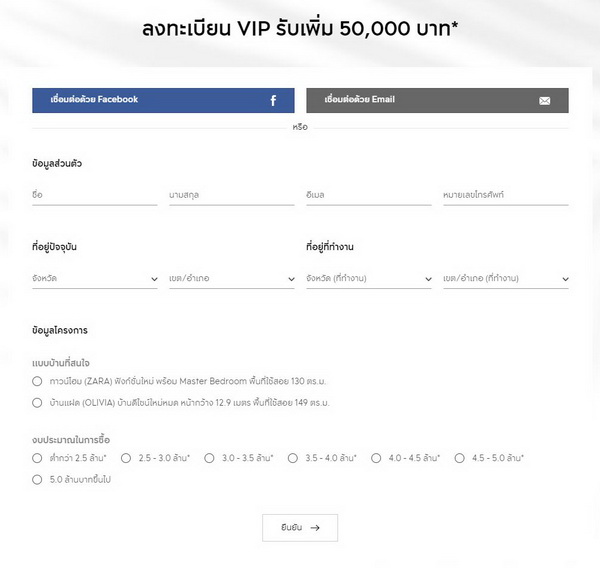
Task: Open the จังหวัด current address dropdown
Action: [x=94, y=278]
